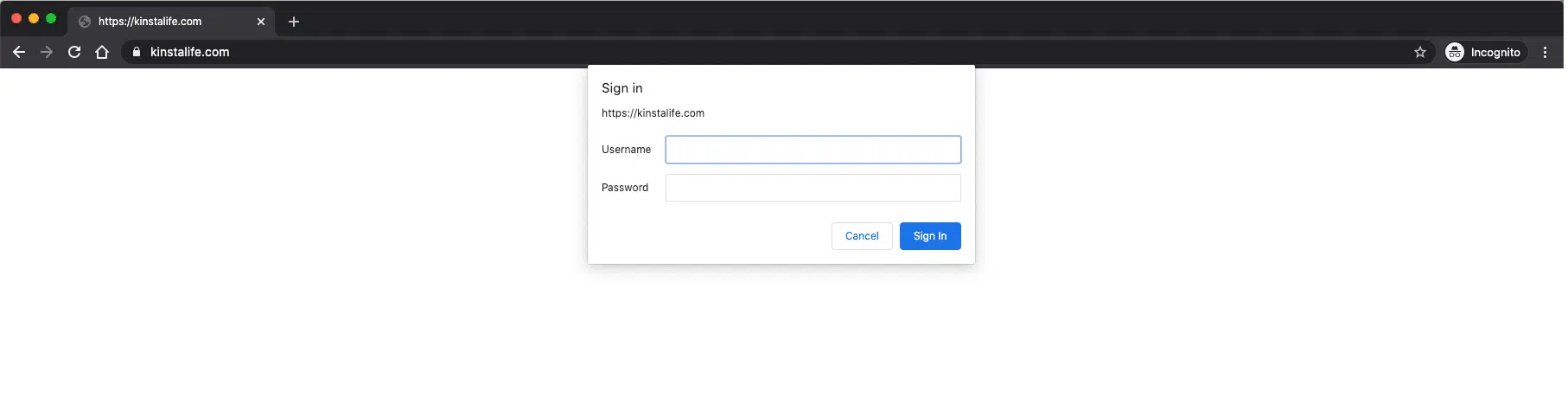Focus the Username input field
Image resolution: width=1568 pixels, height=404 pixels.
pyautogui.click(x=813, y=150)
